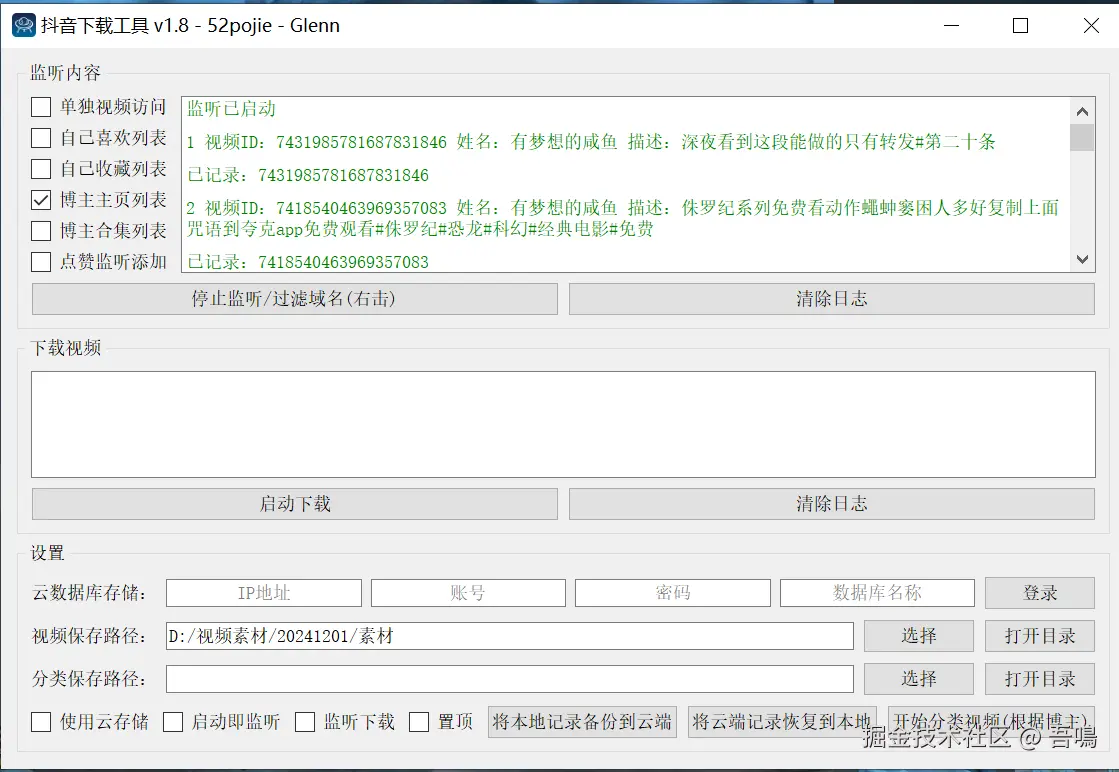Uncheck the 博主主页列表 checkbox

pyautogui.click(x=41, y=200)
